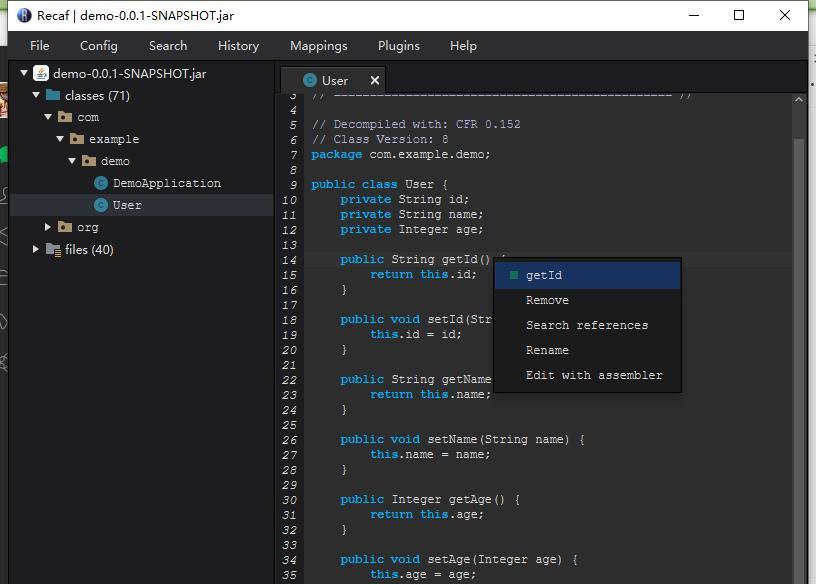Minimize the Recaf window
The height and width of the screenshot is (584, 816).
click(x=694, y=15)
